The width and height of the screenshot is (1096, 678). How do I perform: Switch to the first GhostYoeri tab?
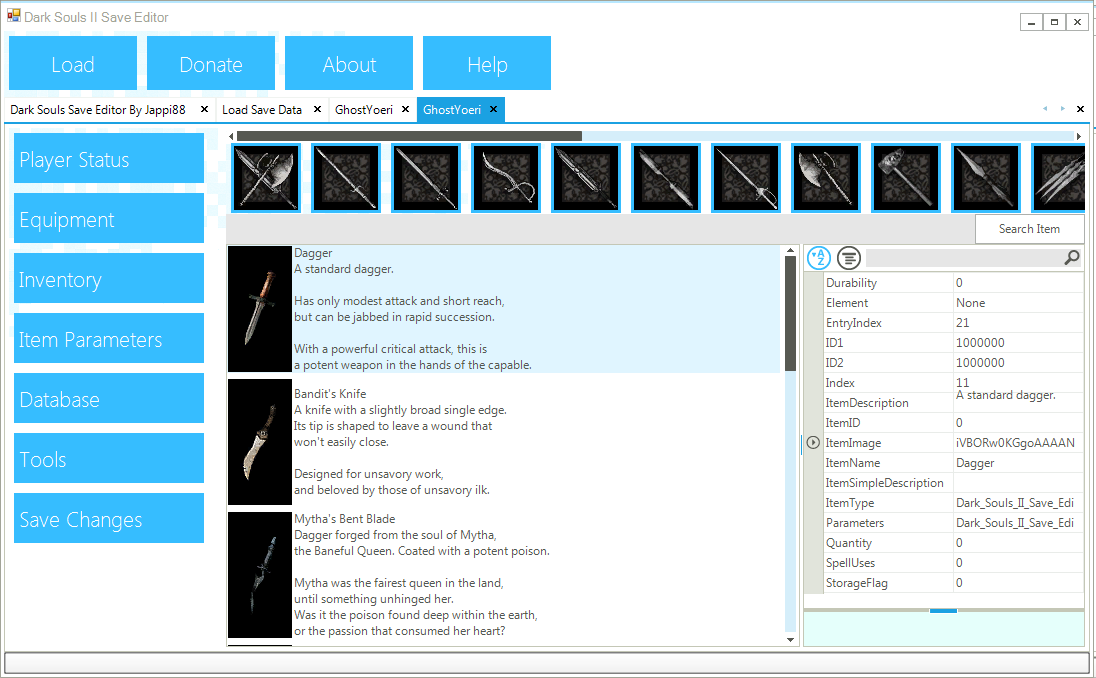pyautogui.click(x=363, y=110)
